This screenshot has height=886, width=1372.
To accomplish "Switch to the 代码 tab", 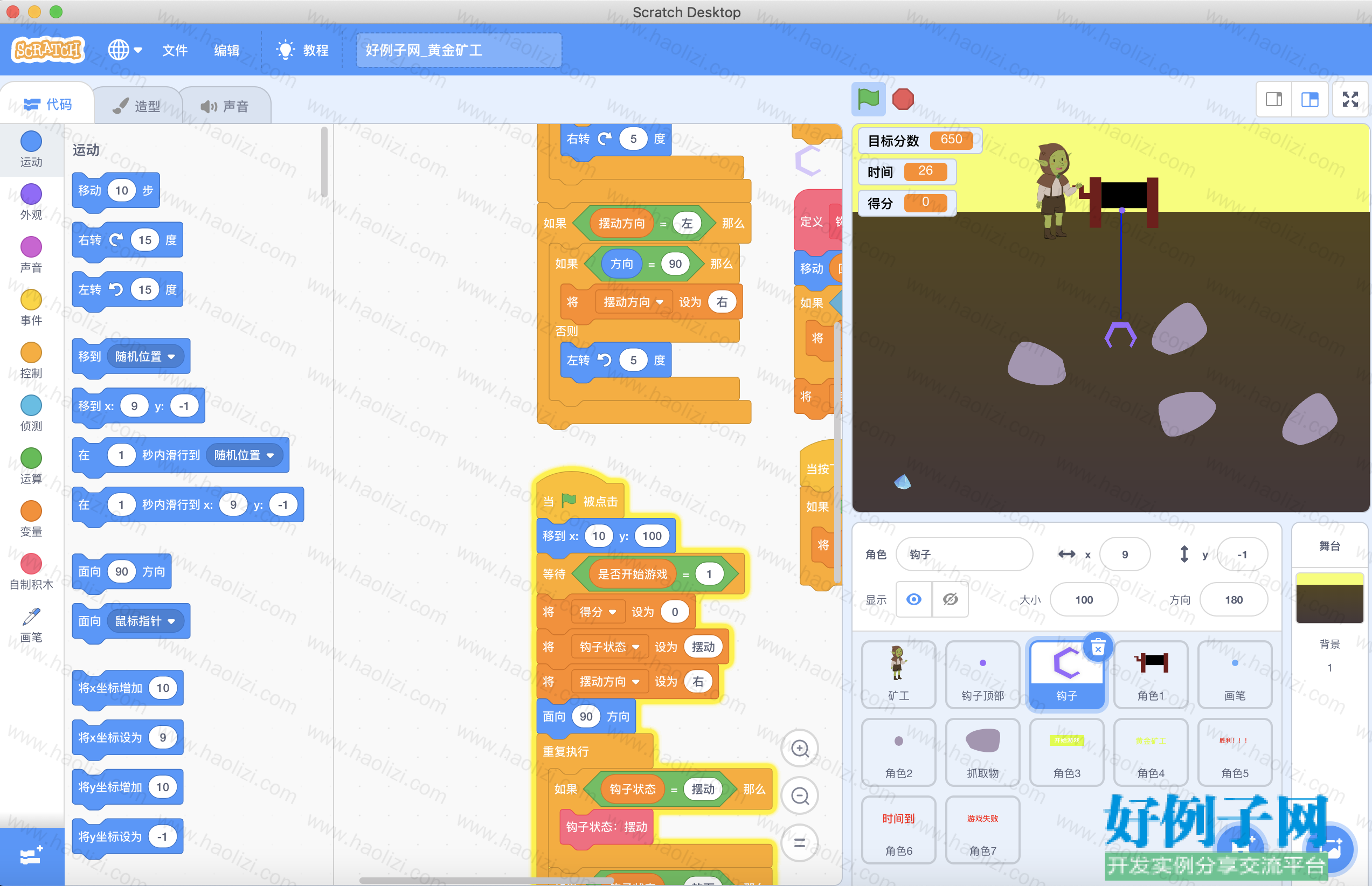I will pos(47,104).
